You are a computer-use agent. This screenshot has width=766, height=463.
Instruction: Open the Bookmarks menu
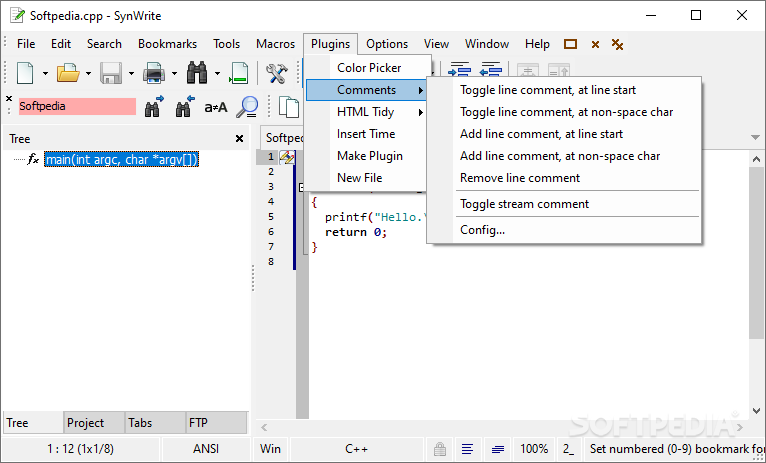pyautogui.click(x=168, y=44)
